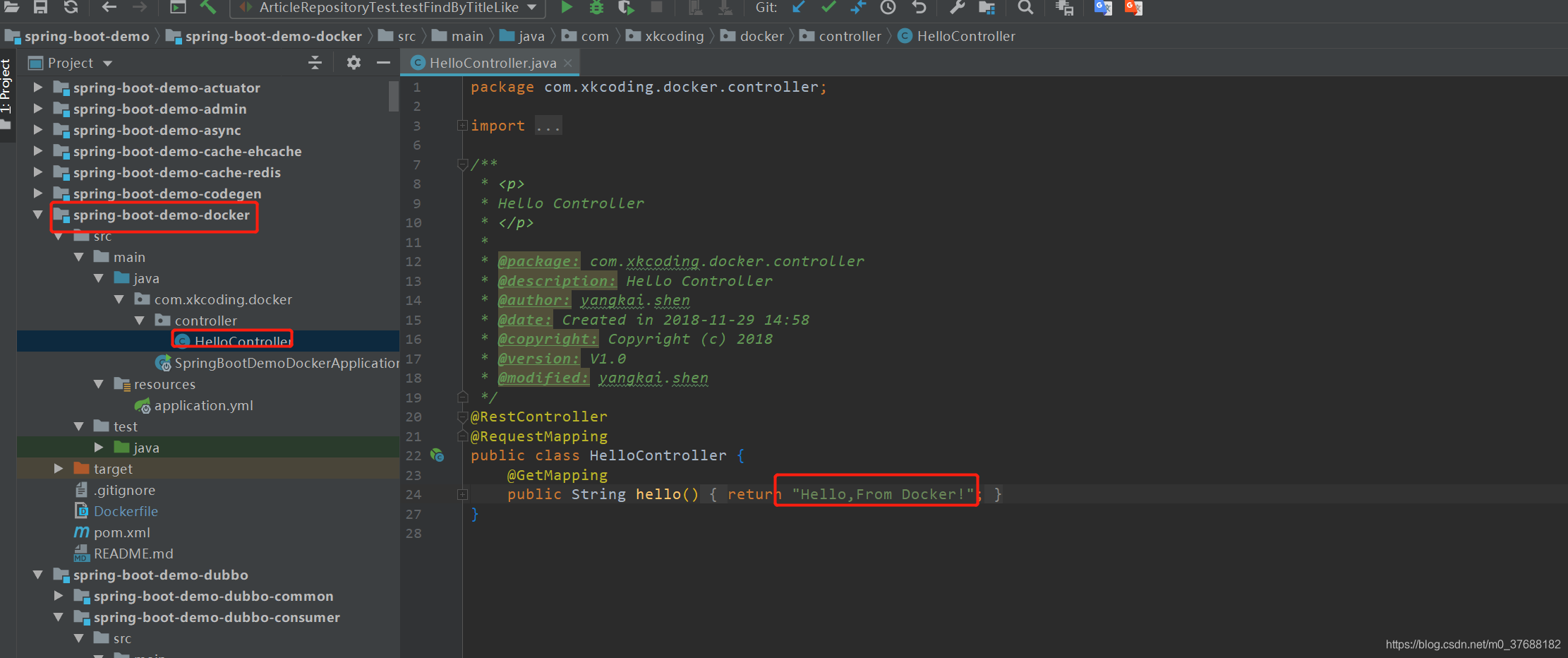1568x658 pixels.
Task: Click the red Google Translate icon
Action: (1133, 7)
